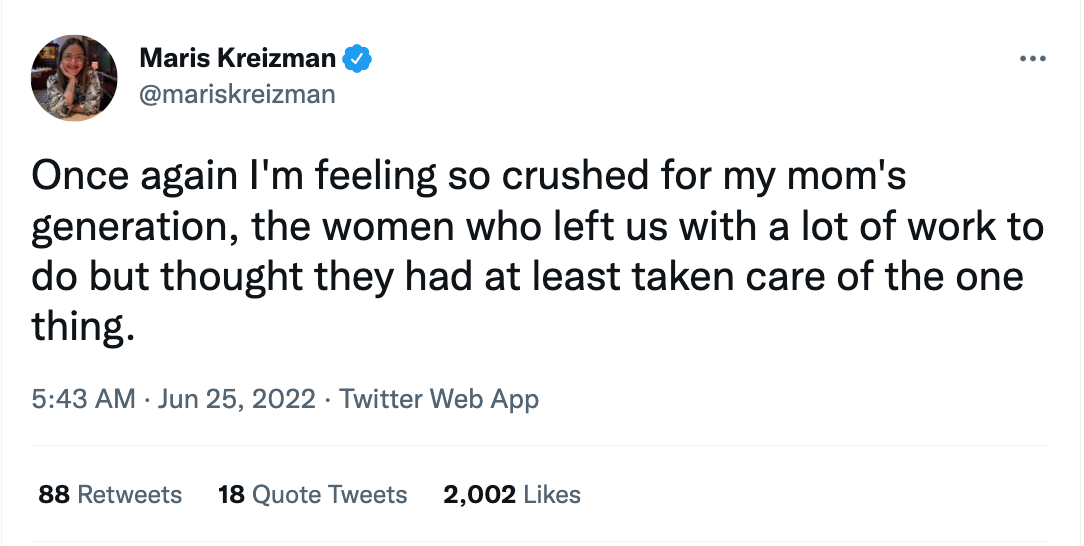
Task: Open Maris Kreizman's profile avatar photo
Action: click(x=75, y=78)
